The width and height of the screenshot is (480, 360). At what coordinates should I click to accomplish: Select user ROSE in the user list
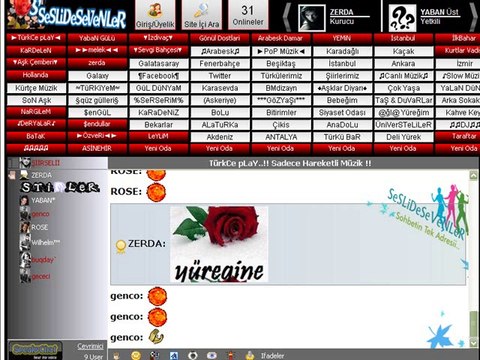click(x=40, y=227)
